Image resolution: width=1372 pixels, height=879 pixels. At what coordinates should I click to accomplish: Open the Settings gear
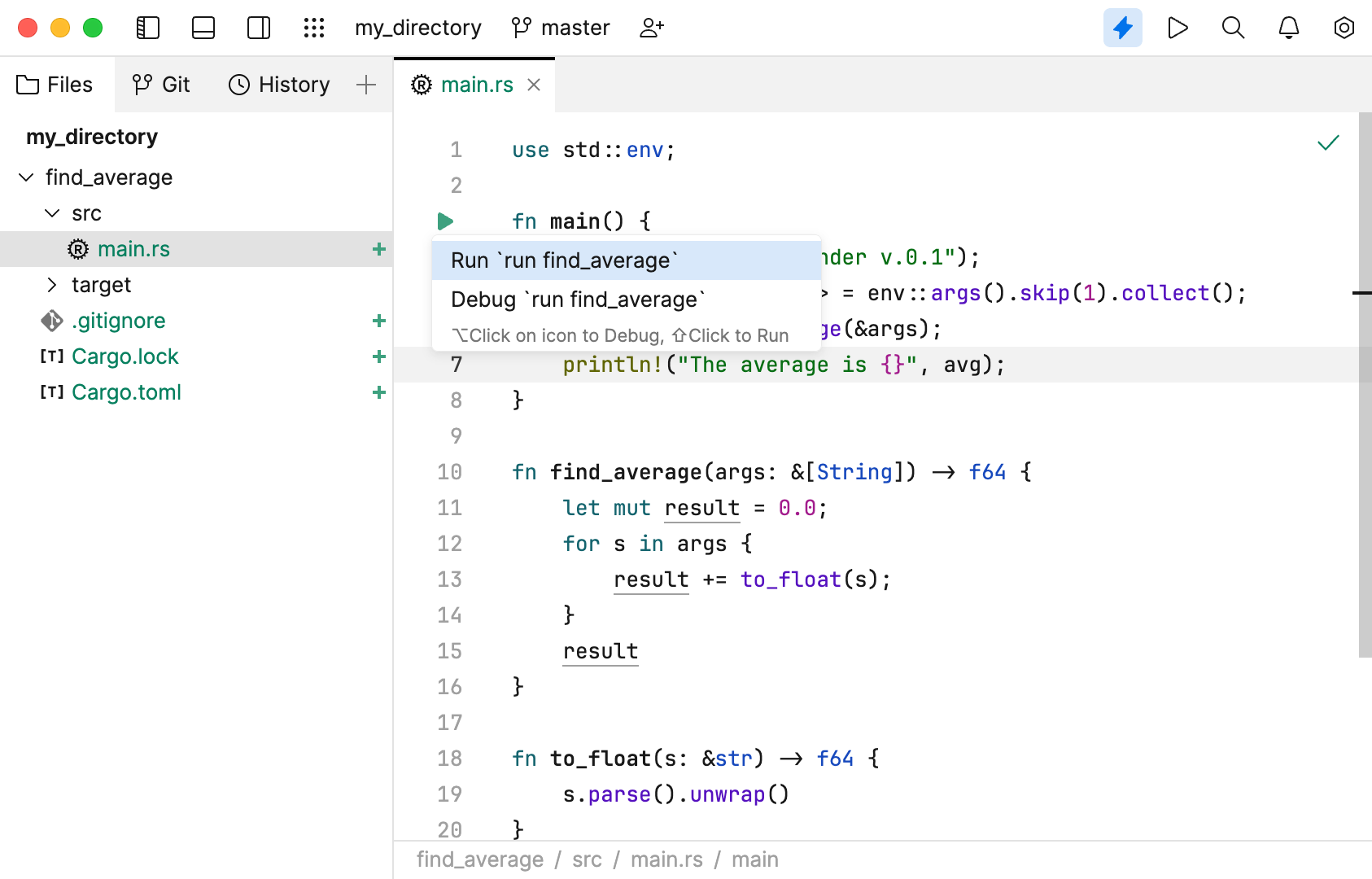(1344, 27)
